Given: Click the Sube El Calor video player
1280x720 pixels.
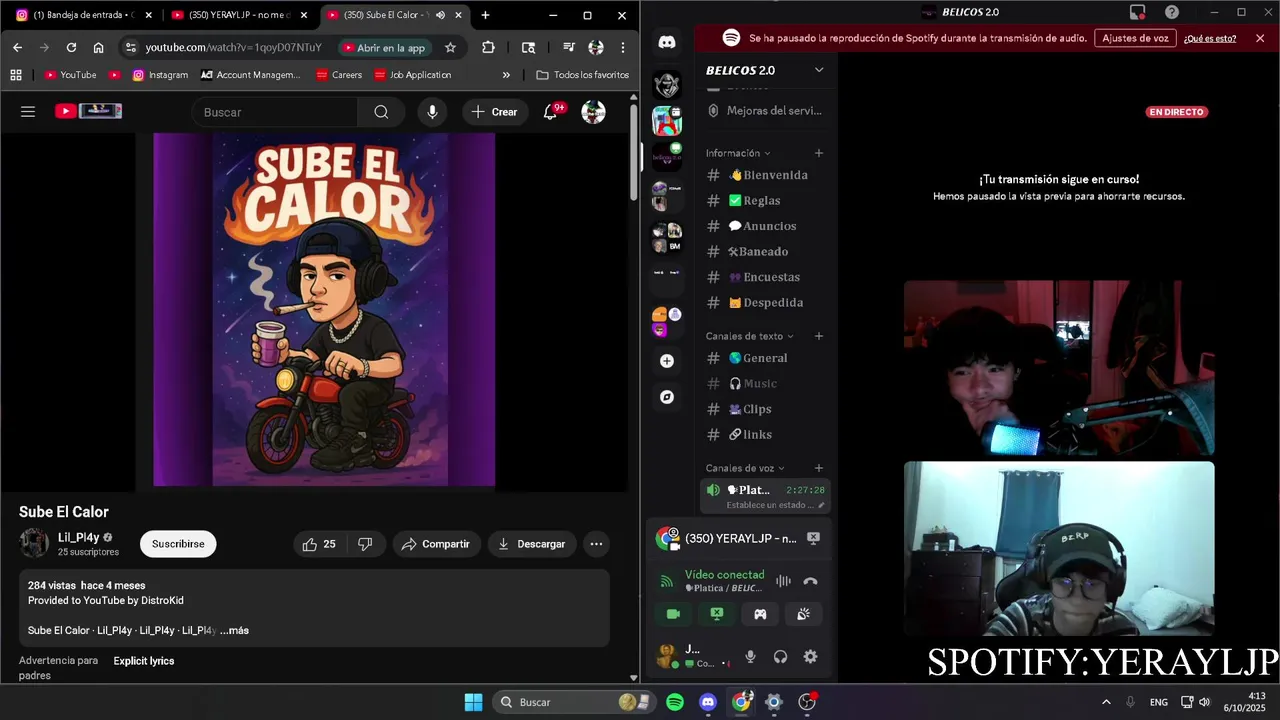Looking at the screenshot, I should point(314,310).
